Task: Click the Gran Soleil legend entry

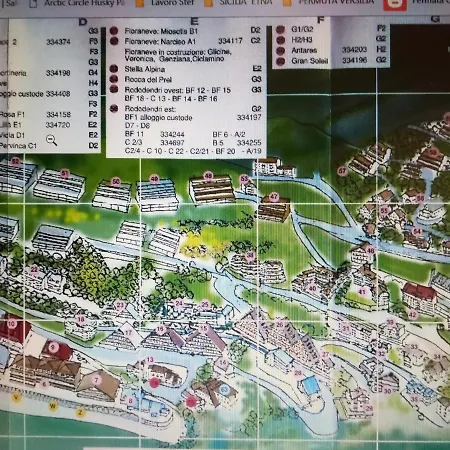Action: [x=310, y=61]
